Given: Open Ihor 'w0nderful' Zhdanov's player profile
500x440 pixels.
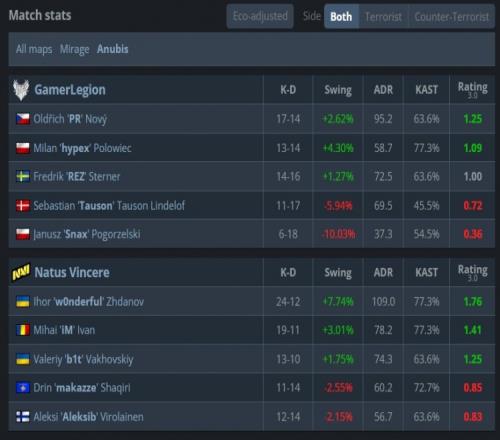Looking at the screenshot, I should click(89, 302).
